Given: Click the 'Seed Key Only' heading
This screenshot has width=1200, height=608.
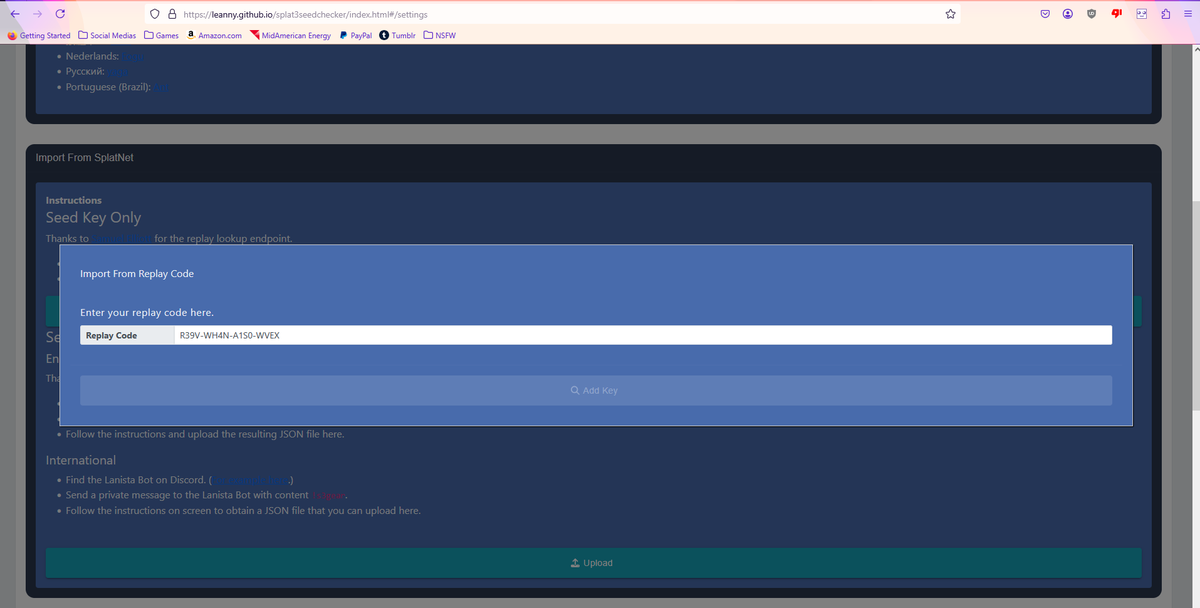Looking at the screenshot, I should click(x=93, y=218).
